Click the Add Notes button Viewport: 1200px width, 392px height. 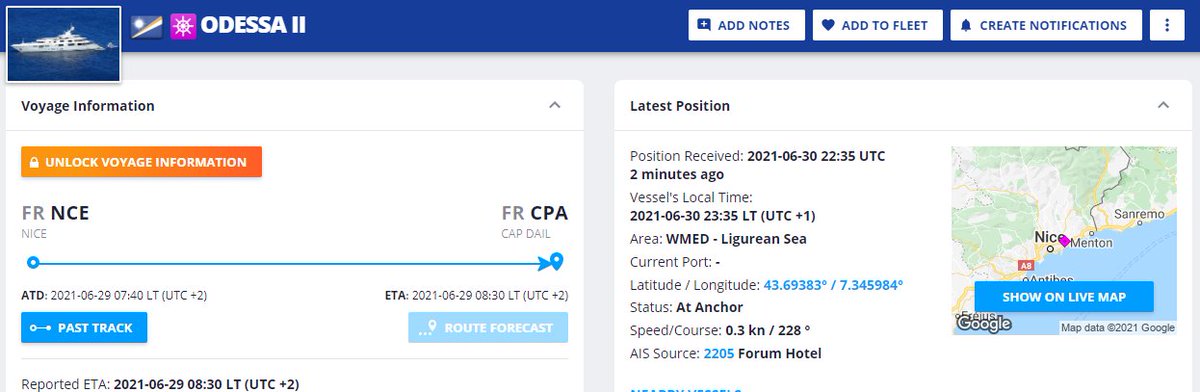pos(746,25)
